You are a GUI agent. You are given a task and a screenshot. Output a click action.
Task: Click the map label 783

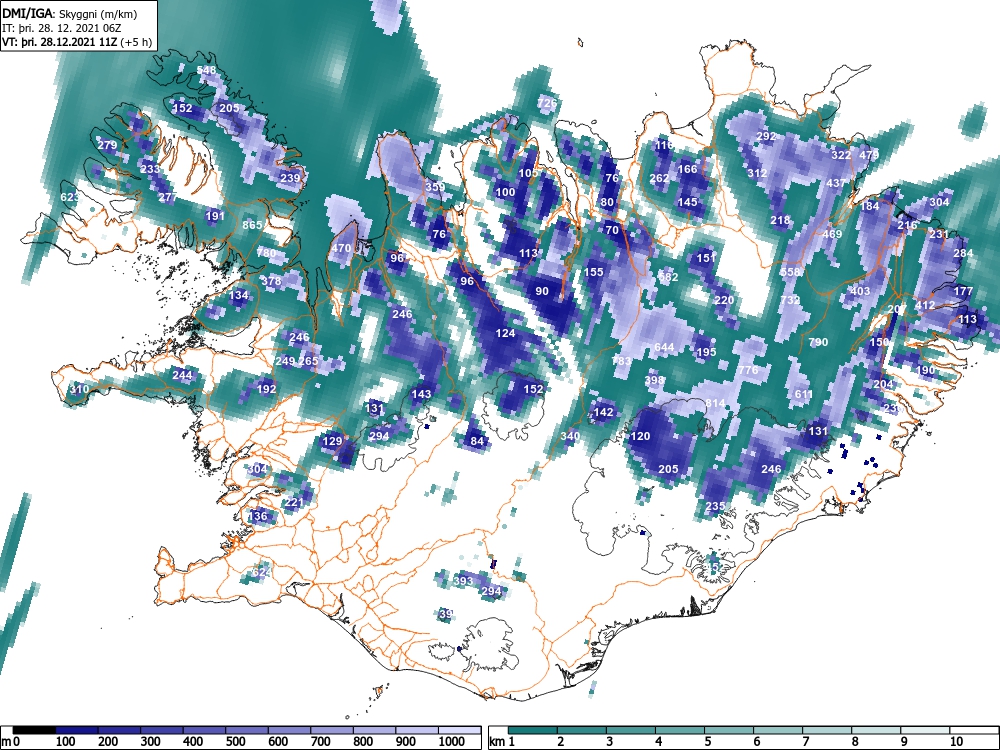pos(622,361)
